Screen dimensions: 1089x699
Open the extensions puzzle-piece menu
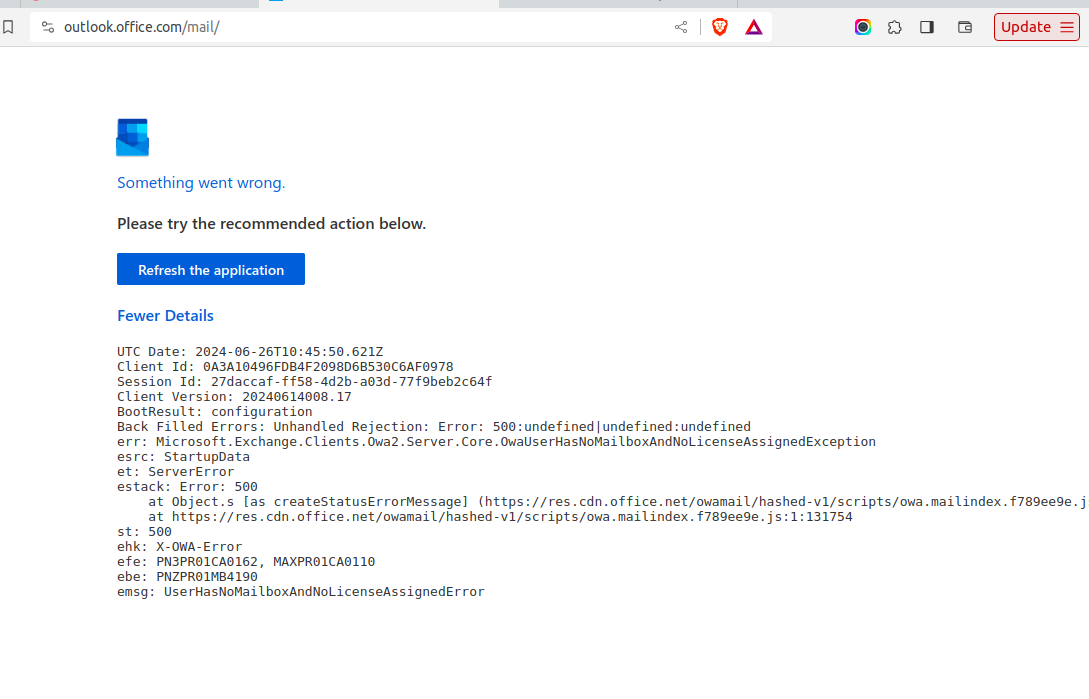[894, 27]
